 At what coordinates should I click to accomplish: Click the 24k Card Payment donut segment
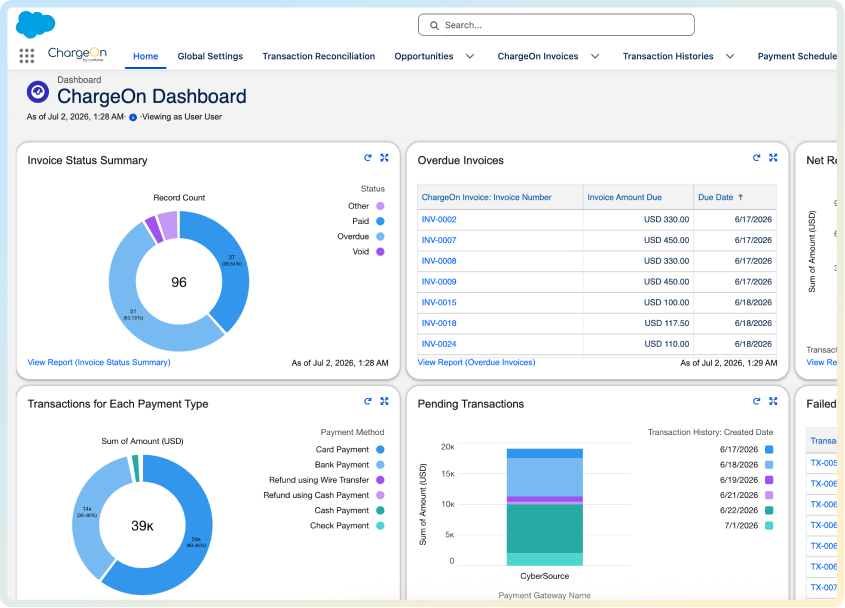(x=197, y=542)
